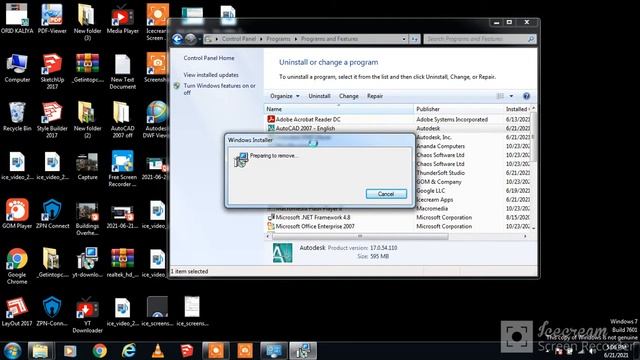Open the Windows Start button
Screen dimensions: 640x360
pos(12,351)
